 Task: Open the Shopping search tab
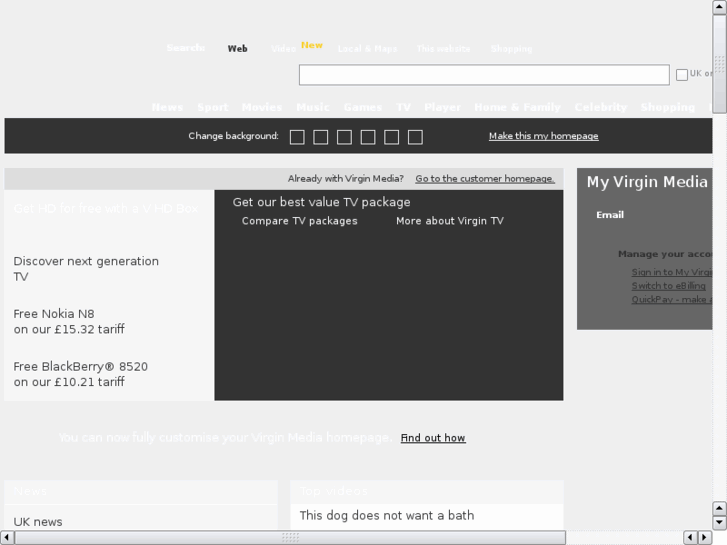tap(511, 49)
